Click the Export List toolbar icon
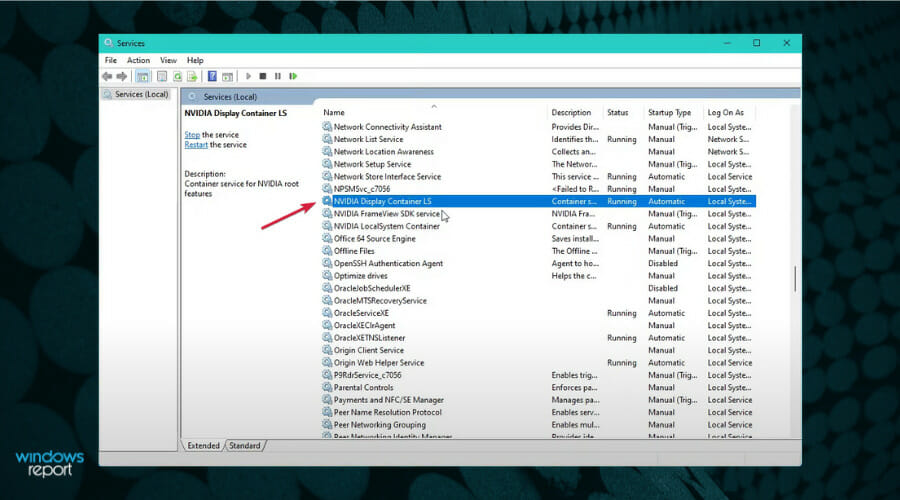Viewport: 900px width, 500px height. pyautogui.click(x=192, y=76)
